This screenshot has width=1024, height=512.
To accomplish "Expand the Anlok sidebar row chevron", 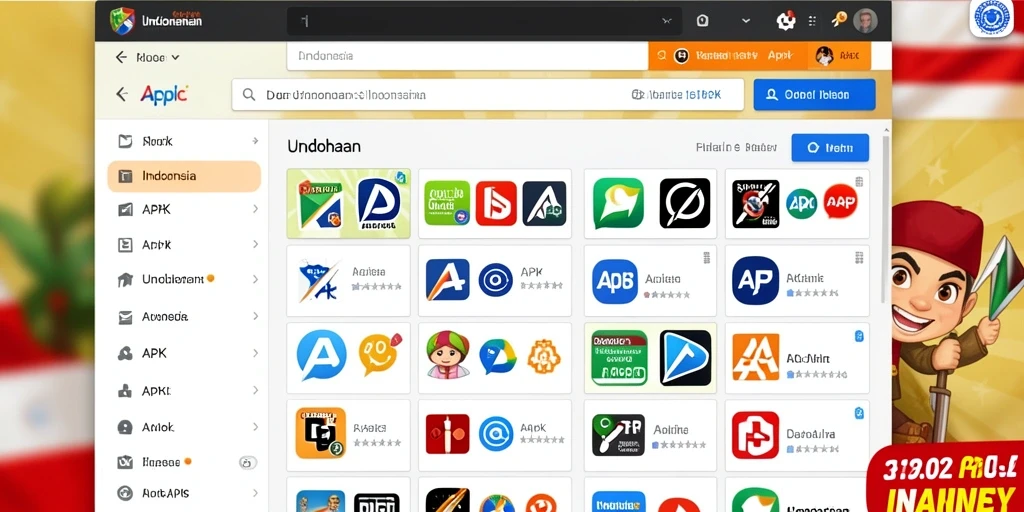I will coord(255,427).
